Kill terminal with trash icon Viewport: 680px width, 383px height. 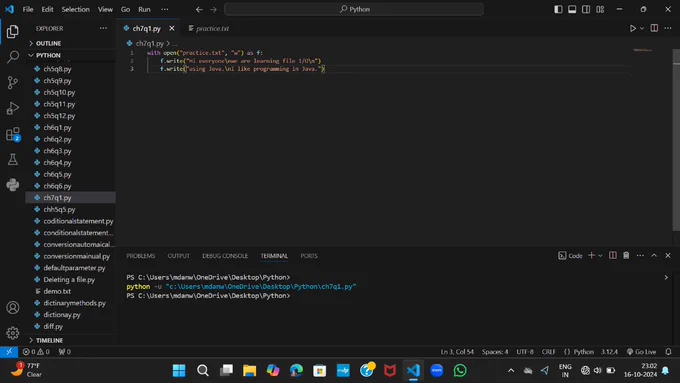pyautogui.click(x=626, y=255)
